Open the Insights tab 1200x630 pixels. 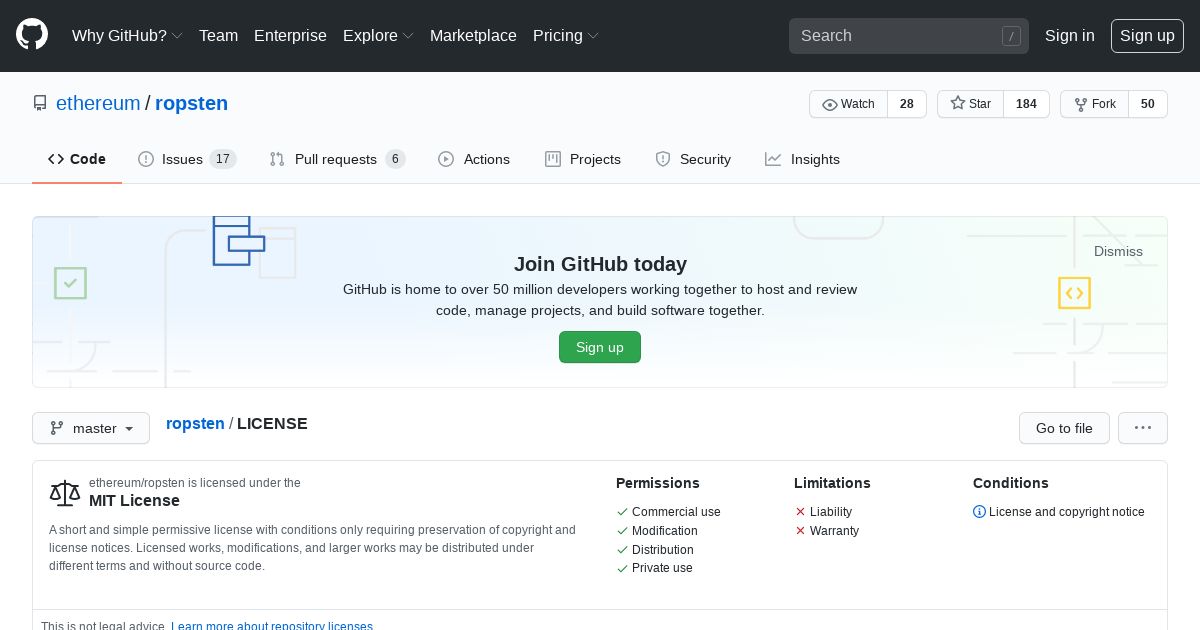802,159
